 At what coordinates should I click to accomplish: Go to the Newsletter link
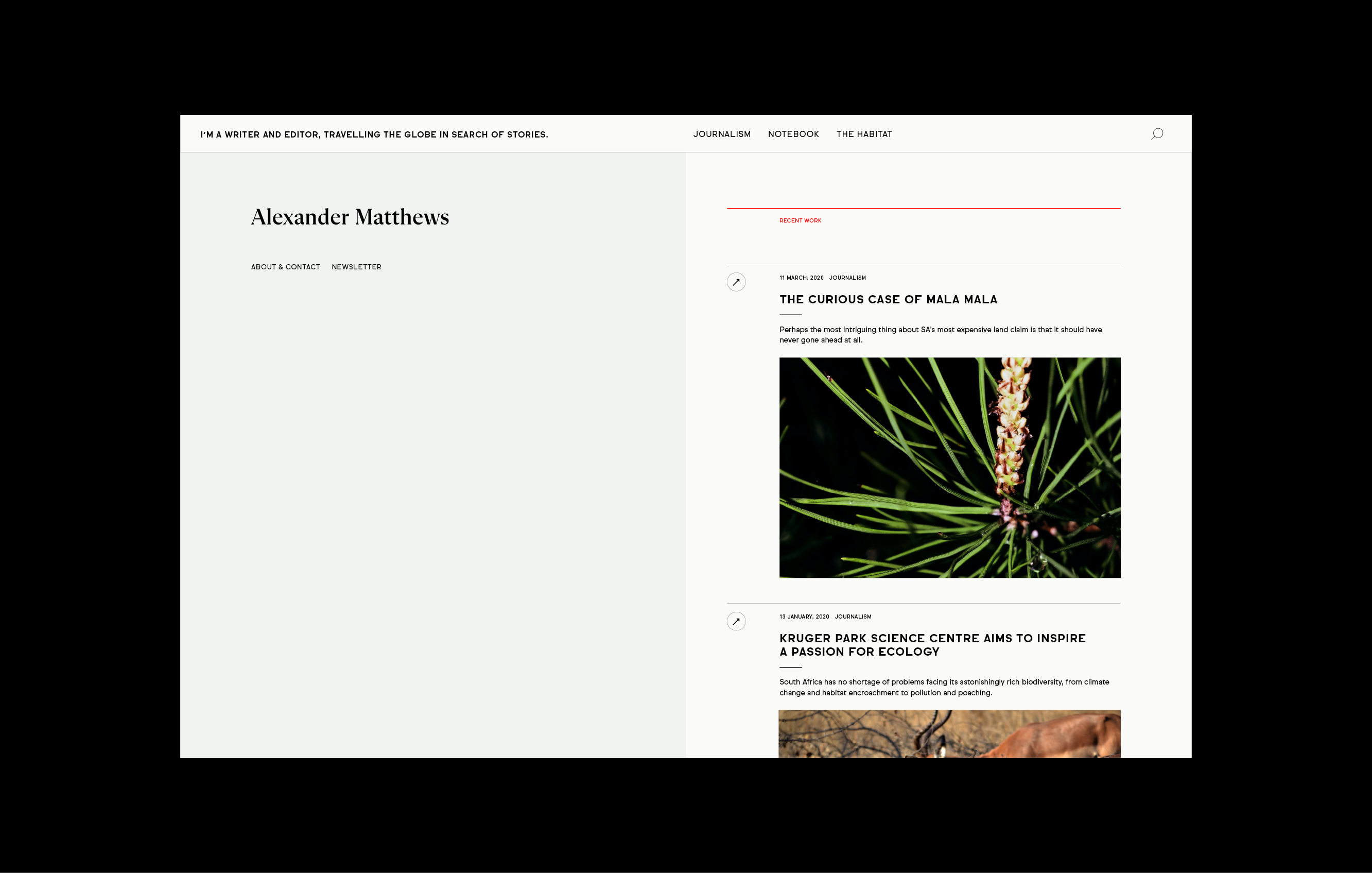pyautogui.click(x=356, y=267)
